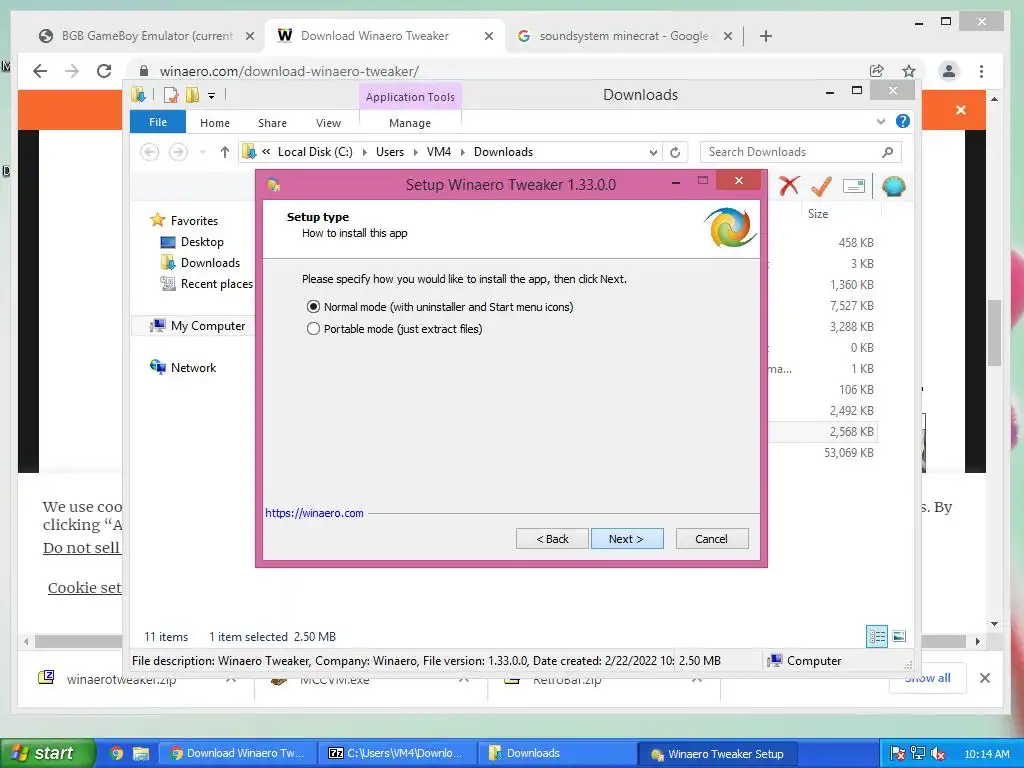Select Favorites in navigation pane
Image resolution: width=1024 pixels, height=768 pixels.
(194, 221)
